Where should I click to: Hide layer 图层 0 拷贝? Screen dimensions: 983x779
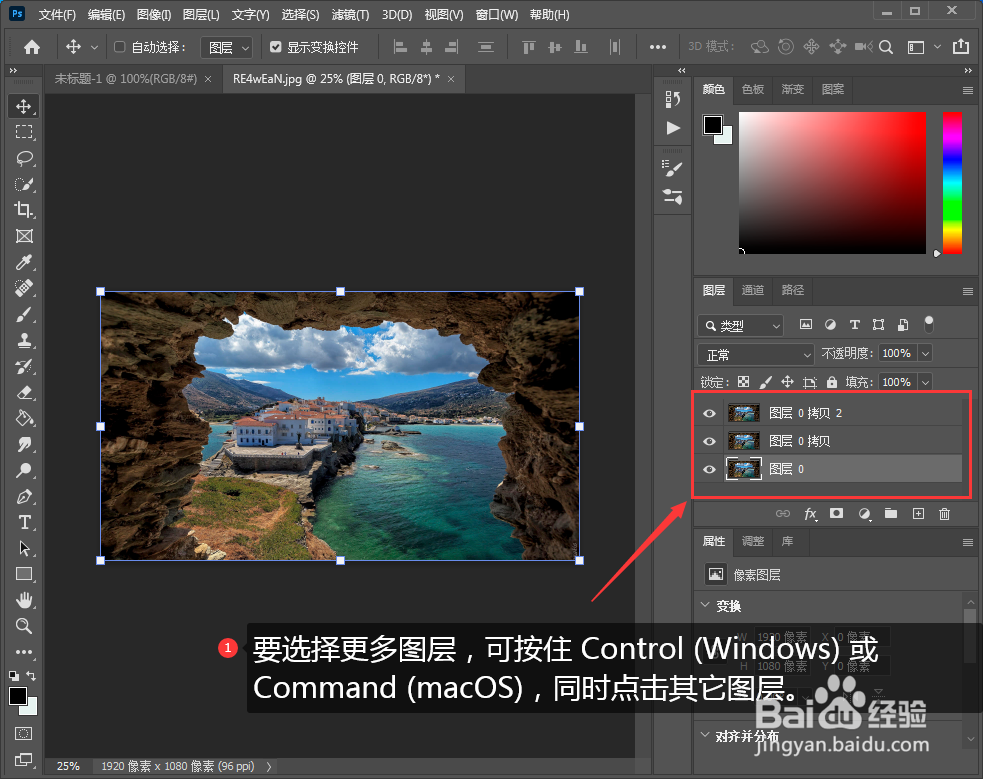tap(709, 441)
